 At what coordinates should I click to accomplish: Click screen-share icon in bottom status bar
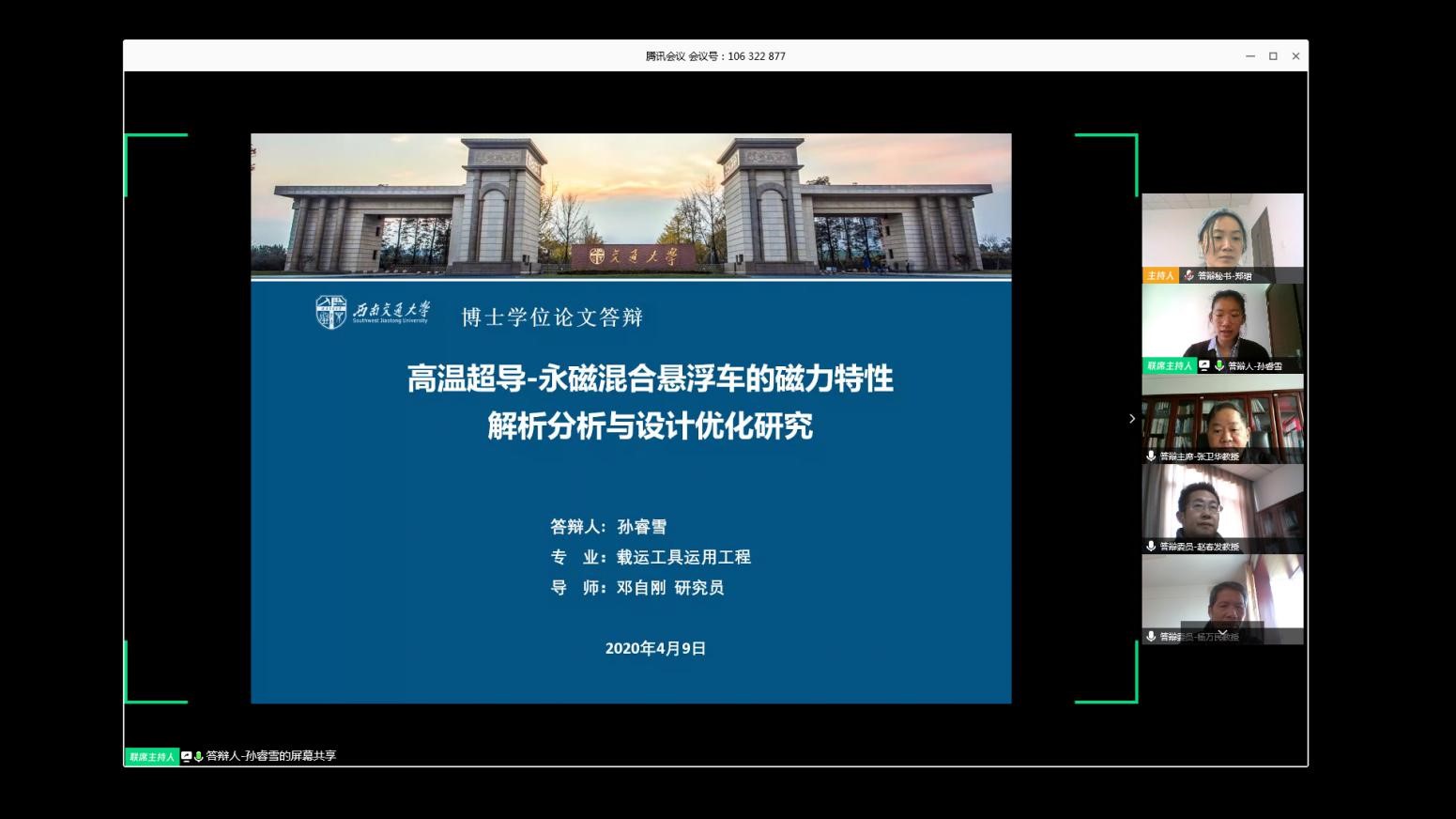point(186,756)
